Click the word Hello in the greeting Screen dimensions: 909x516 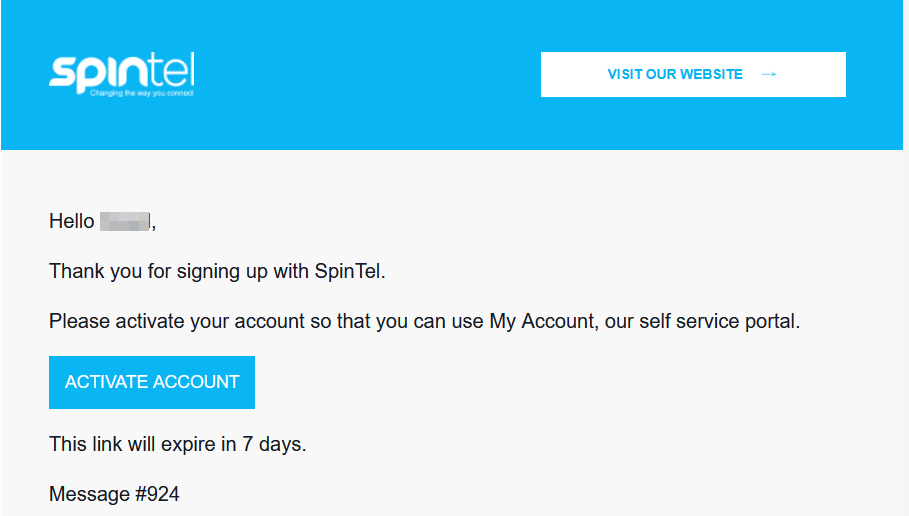pos(71,221)
